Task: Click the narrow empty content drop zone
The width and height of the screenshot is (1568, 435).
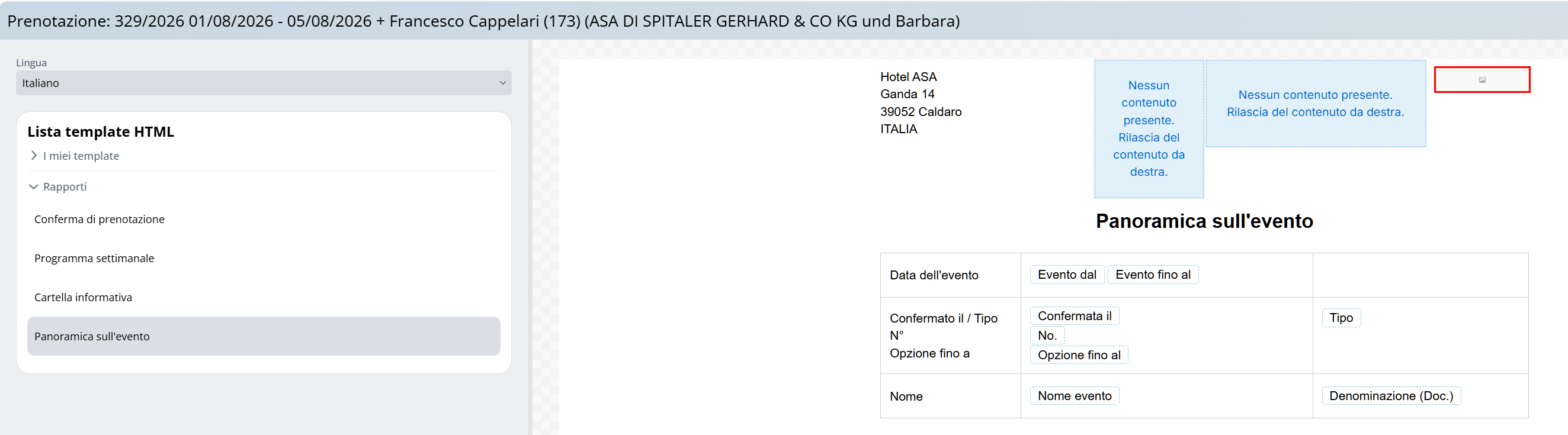Action: pyautogui.click(x=1149, y=129)
